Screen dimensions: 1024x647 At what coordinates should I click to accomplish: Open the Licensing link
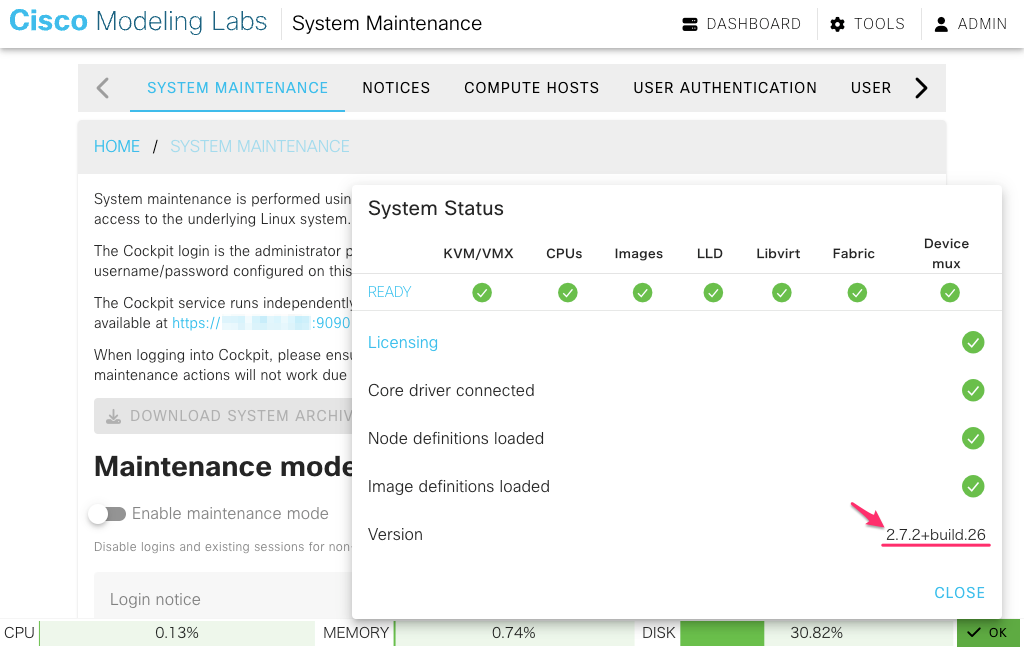point(403,343)
